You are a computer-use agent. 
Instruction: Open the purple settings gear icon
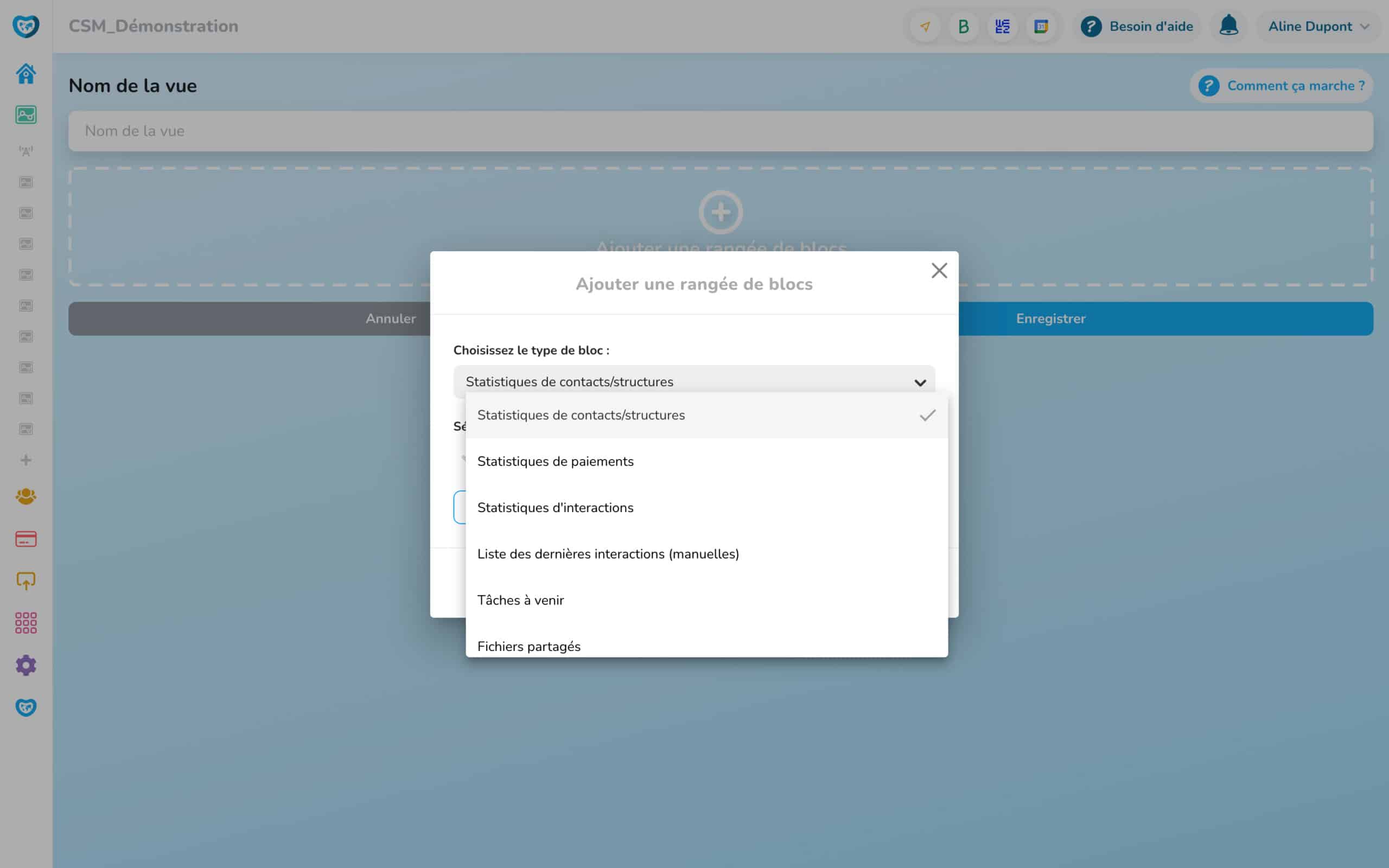[26, 665]
